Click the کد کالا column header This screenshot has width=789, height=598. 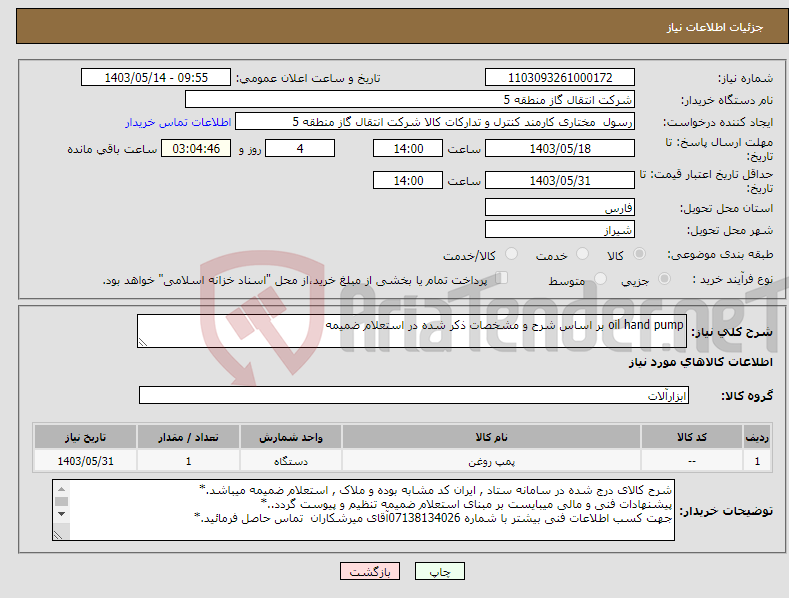pyautogui.click(x=691, y=437)
